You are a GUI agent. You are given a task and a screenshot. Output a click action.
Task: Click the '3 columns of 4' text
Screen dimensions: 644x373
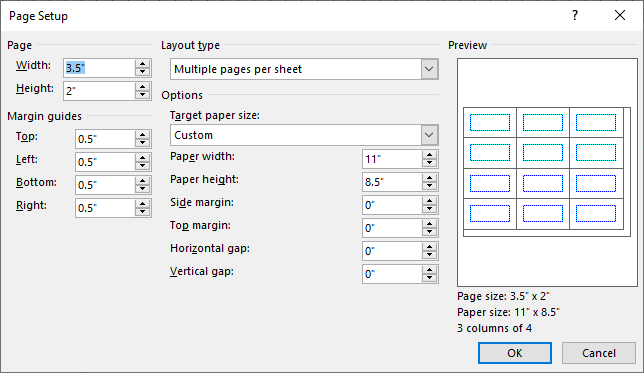coord(494,328)
